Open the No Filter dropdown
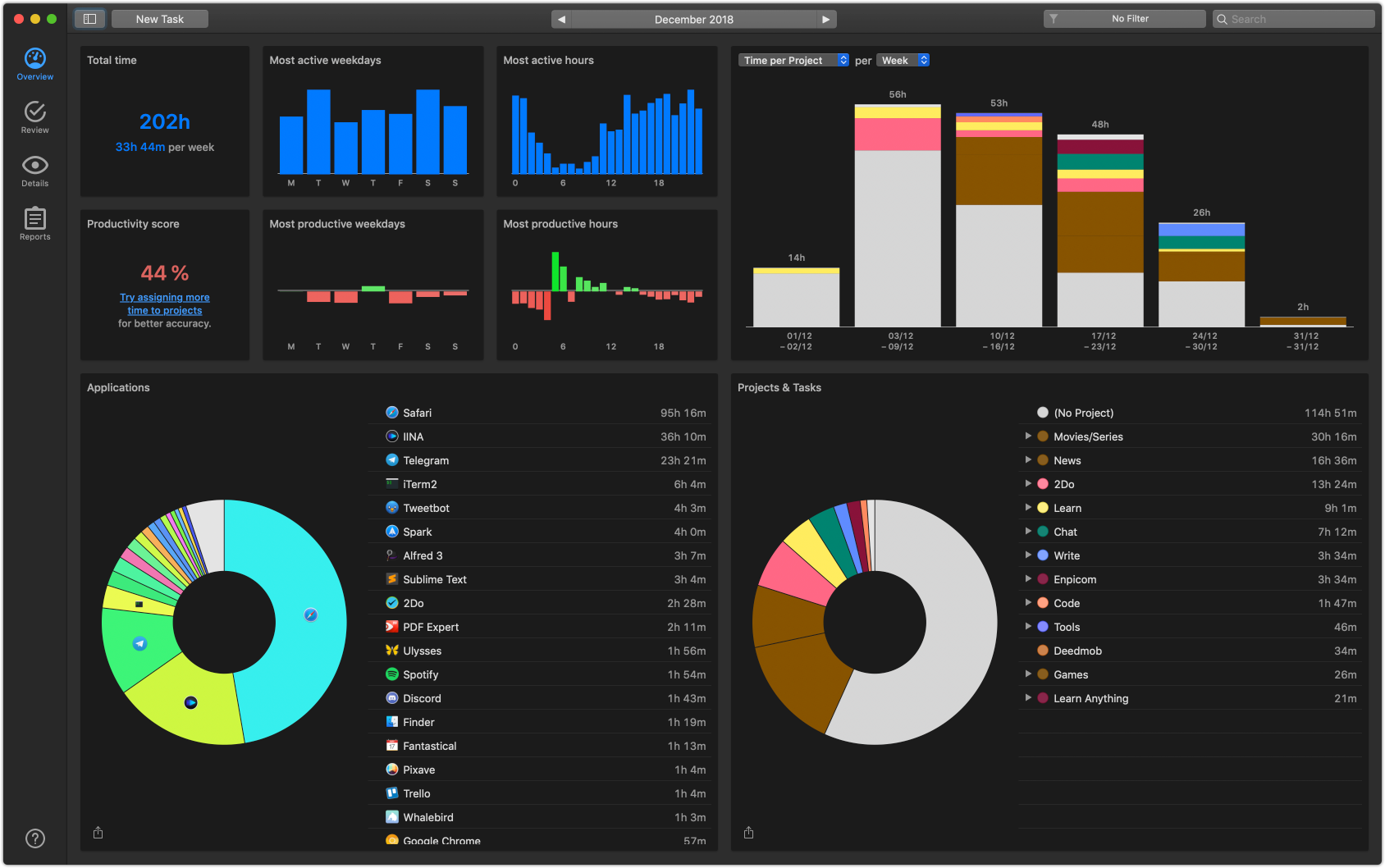Image resolution: width=1385 pixels, height=868 pixels. point(1124,19)
